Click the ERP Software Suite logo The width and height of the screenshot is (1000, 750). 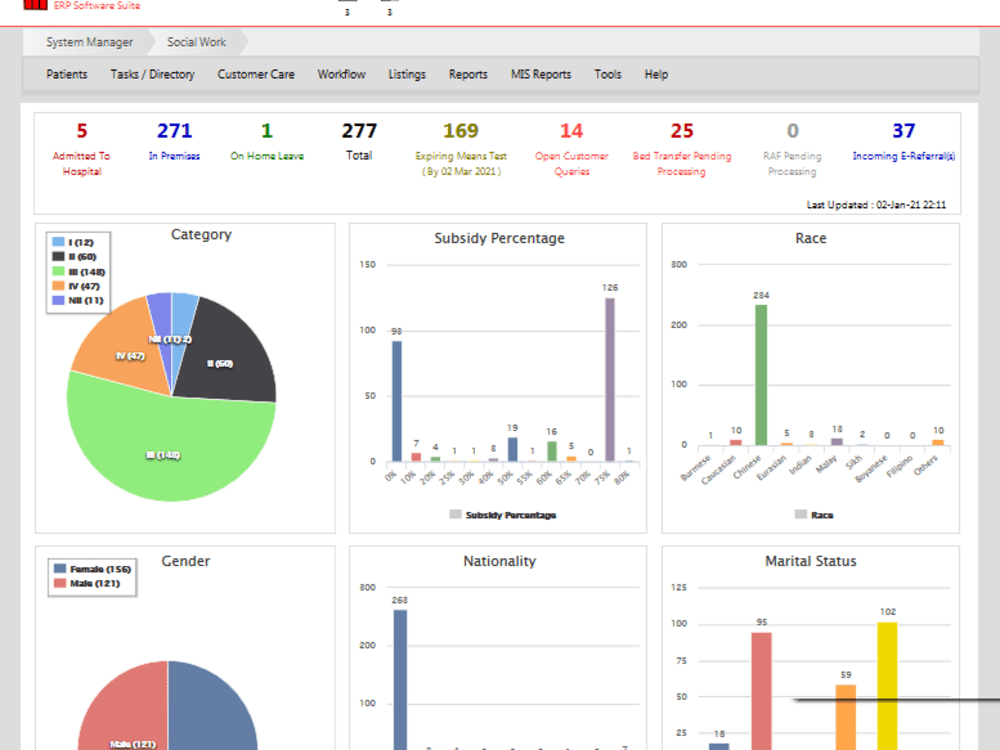pyautogui.click(x=82, y=5)
